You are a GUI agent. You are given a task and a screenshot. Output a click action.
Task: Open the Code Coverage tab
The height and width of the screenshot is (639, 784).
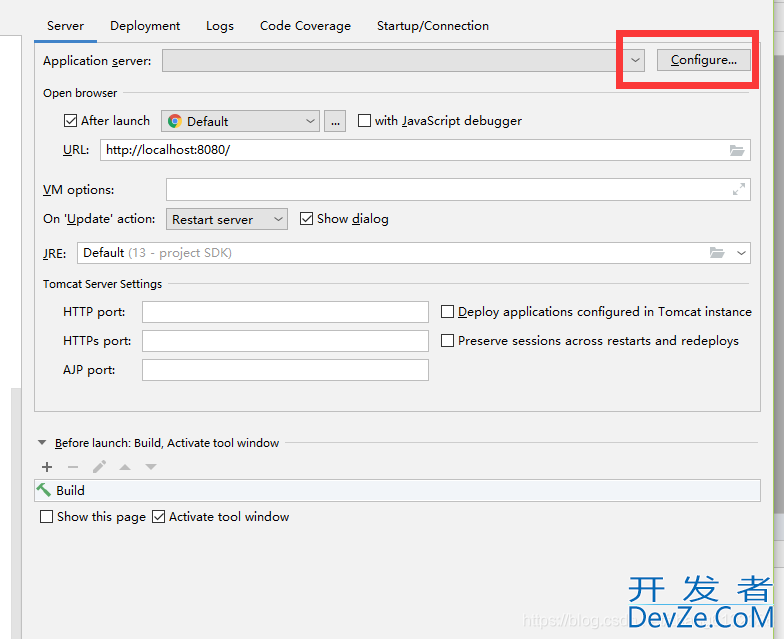click(x=306, y=26)
